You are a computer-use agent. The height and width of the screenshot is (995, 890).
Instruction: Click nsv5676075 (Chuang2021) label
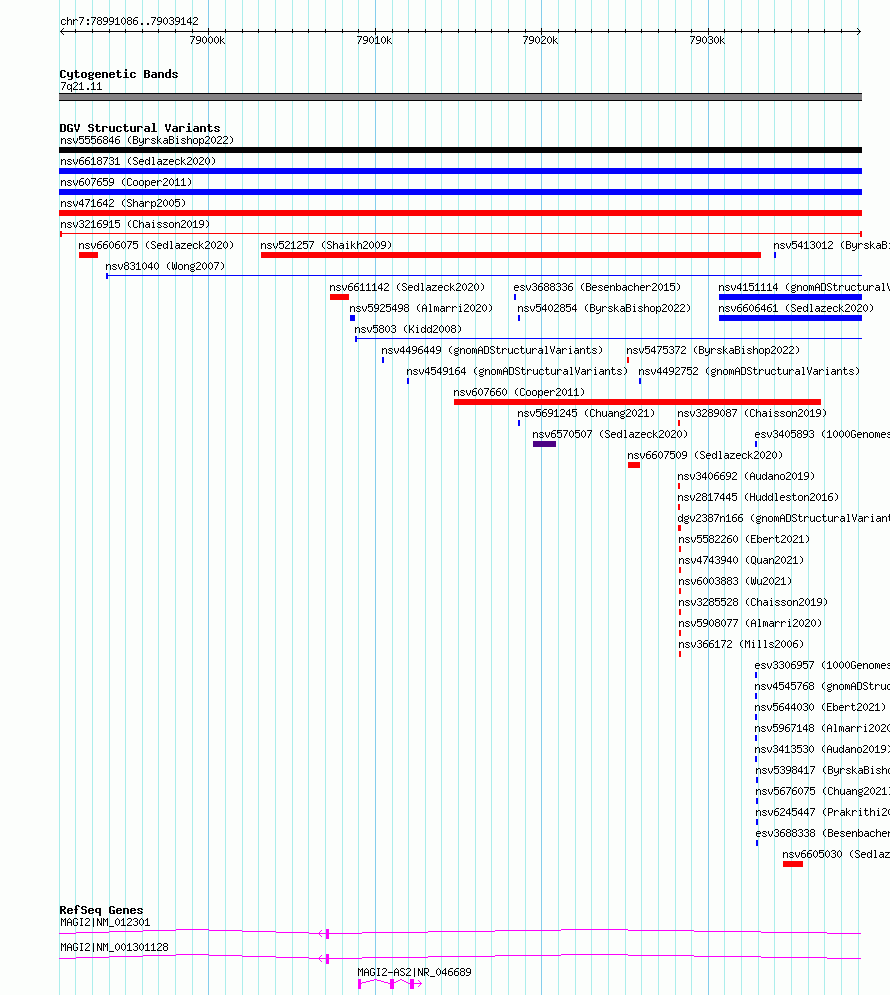823,790
